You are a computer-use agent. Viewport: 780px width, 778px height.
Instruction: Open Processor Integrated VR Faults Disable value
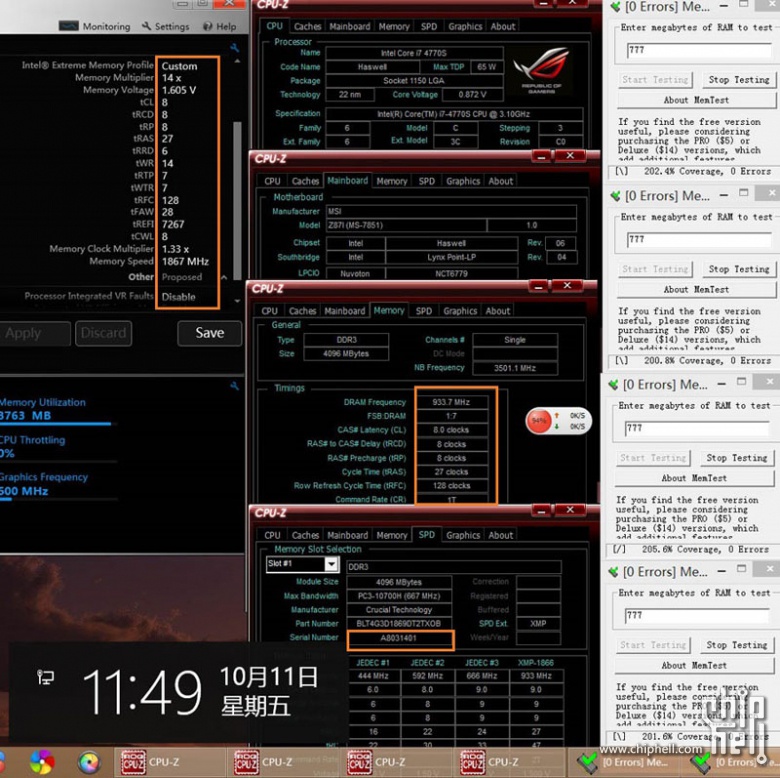(x=179, y=297)
